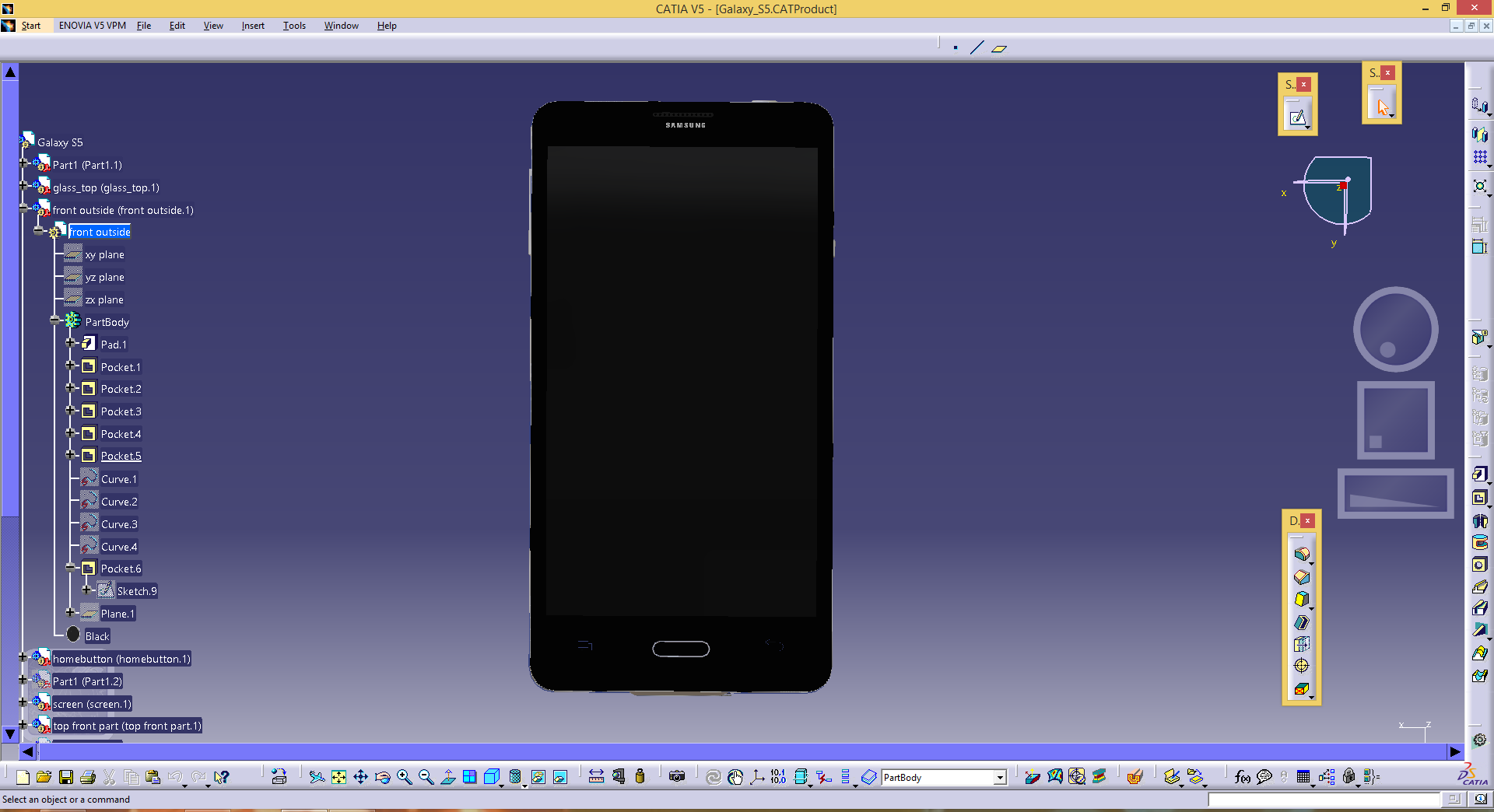
Task: Click the Sketcher icon in S. toolbar
Action: point(1297,117)
